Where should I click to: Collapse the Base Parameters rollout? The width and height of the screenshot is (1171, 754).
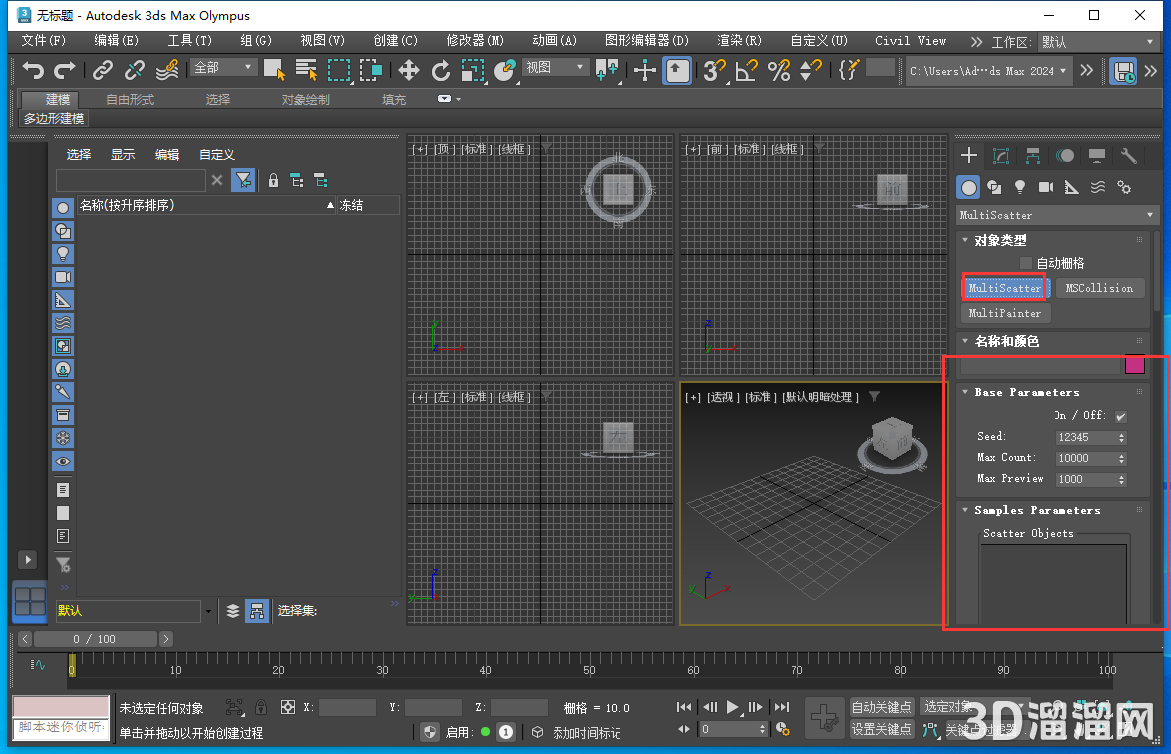point(966,392)
